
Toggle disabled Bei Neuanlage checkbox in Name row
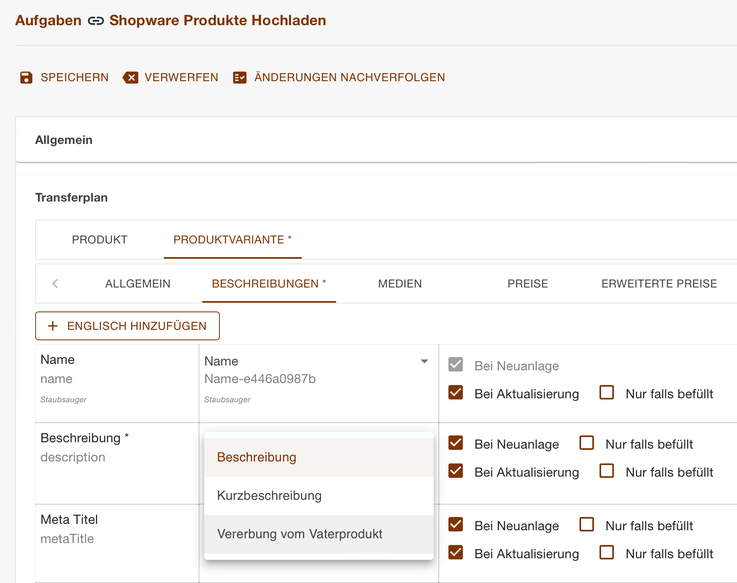click(x=455, y=365)
